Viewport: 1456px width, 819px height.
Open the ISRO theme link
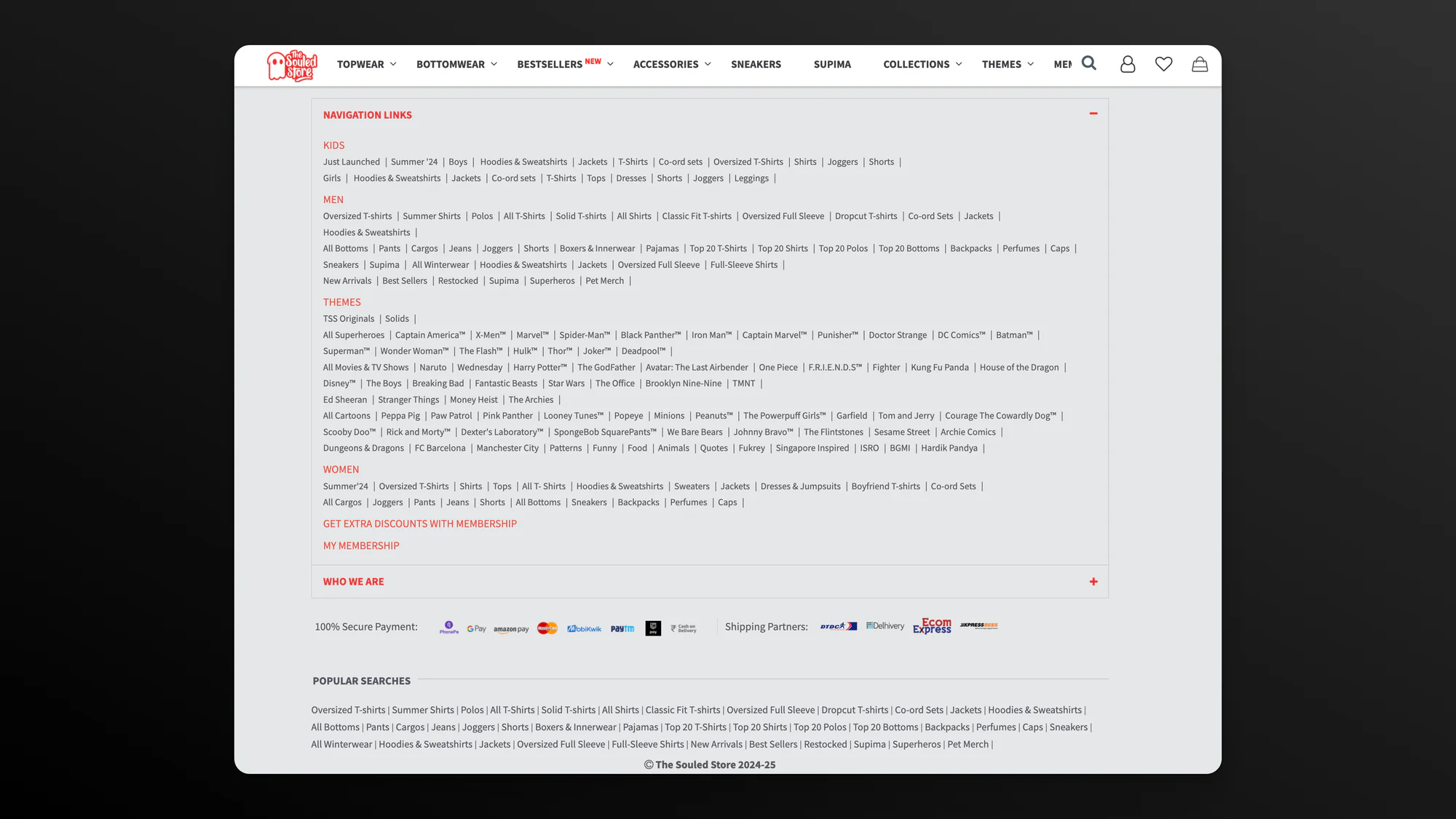[x=869, y=448]
